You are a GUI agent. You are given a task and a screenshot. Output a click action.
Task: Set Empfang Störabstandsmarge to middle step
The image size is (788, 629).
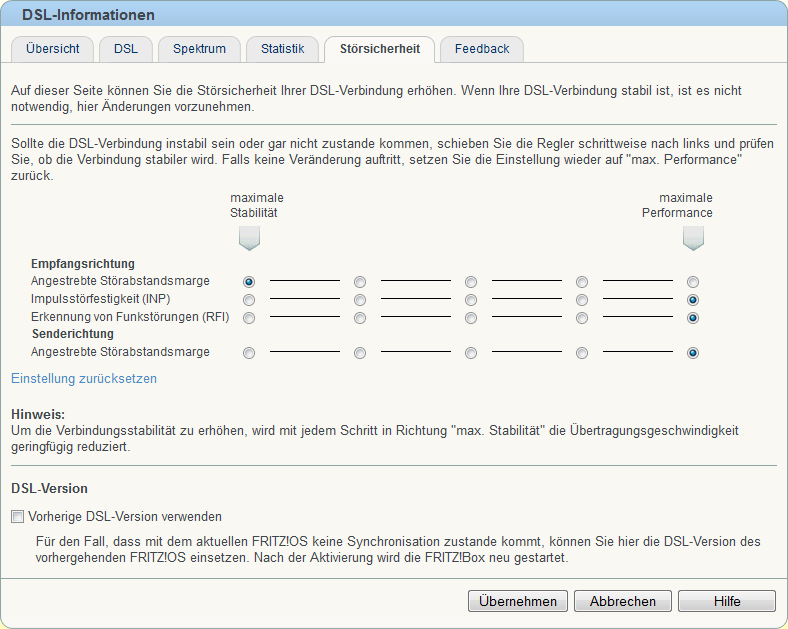click(x=471, y=282)
